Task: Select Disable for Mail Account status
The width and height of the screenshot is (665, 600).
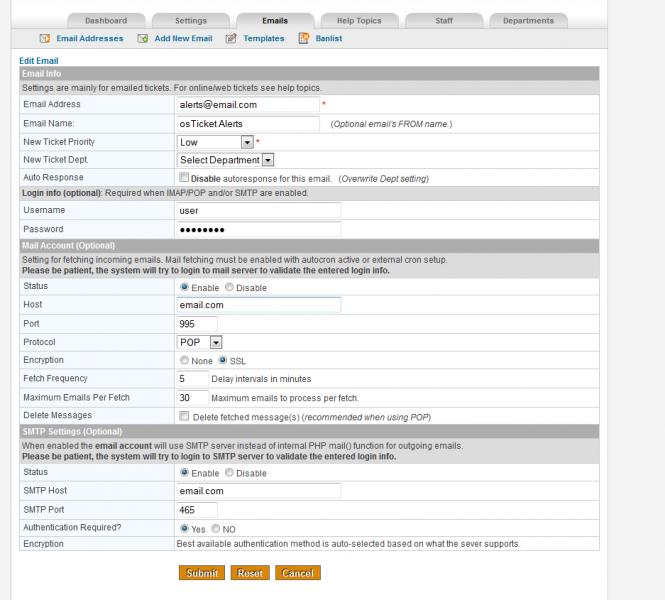Action: pos(230,287)
